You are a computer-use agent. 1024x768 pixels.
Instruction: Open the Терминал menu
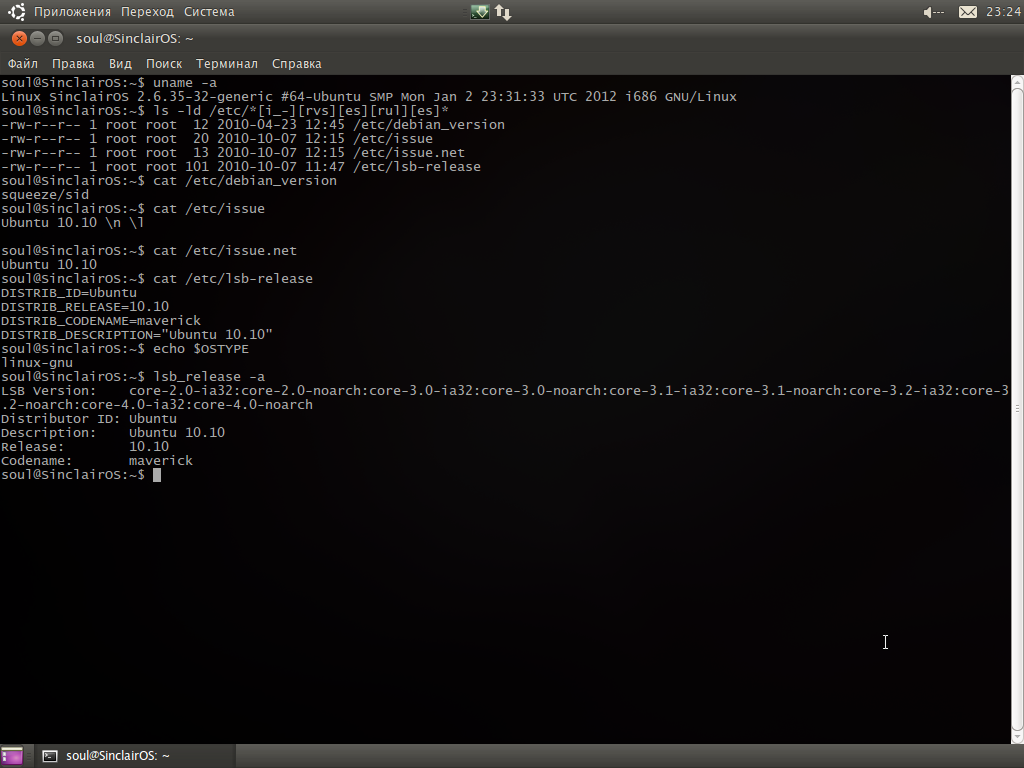coord(227,63)
